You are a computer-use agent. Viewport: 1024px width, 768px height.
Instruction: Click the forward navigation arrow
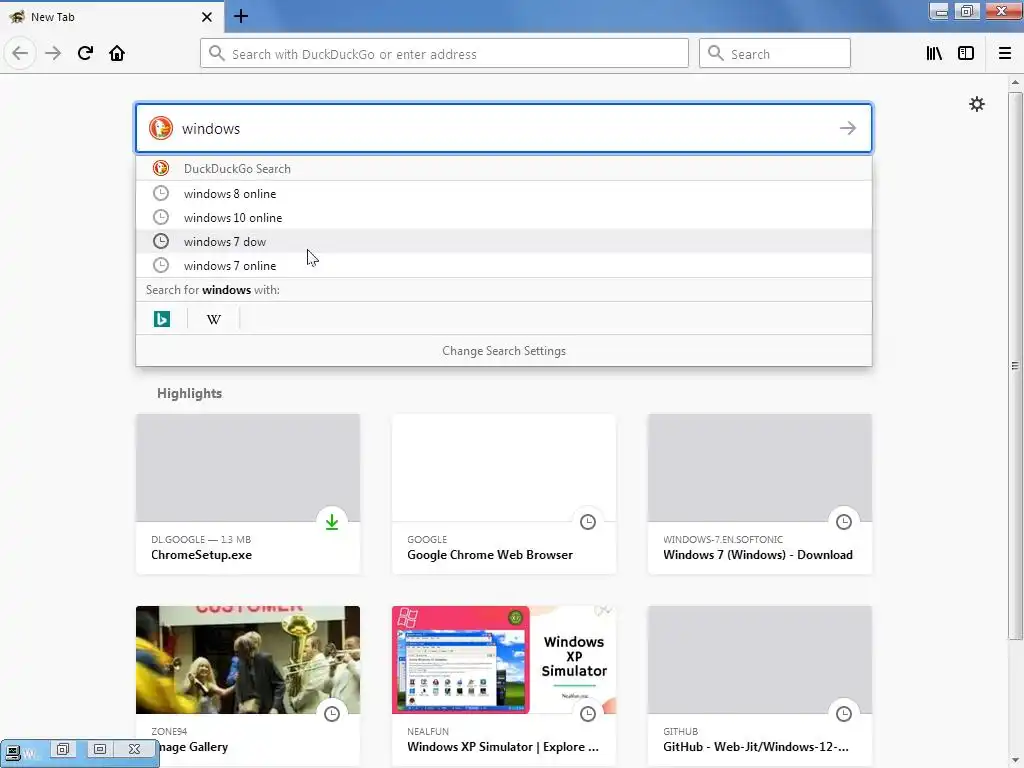[53, 53]
